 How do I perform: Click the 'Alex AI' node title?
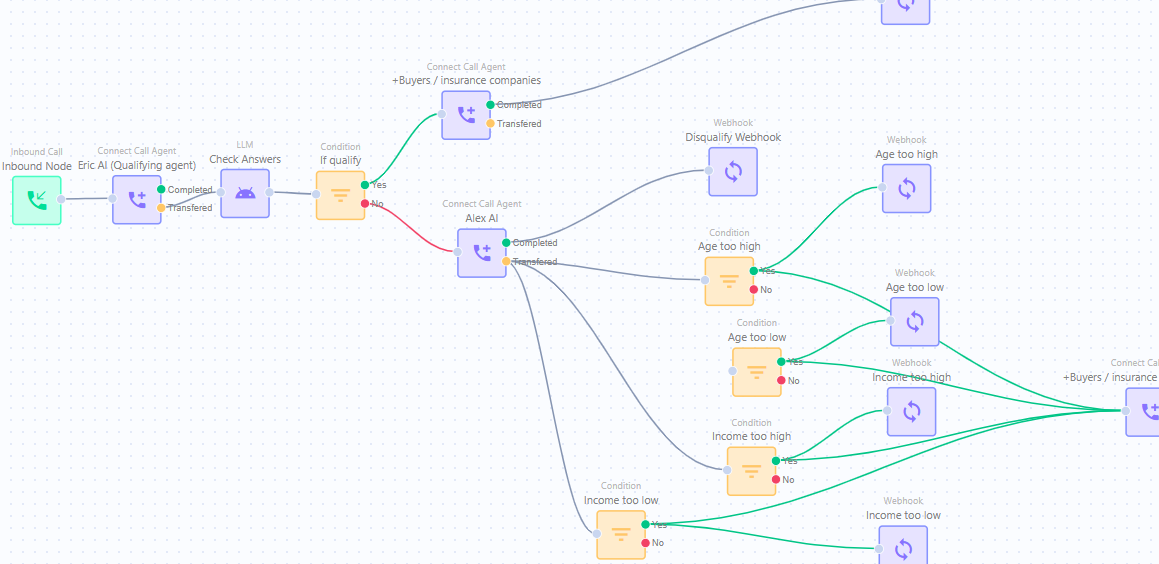coord(482,218)
